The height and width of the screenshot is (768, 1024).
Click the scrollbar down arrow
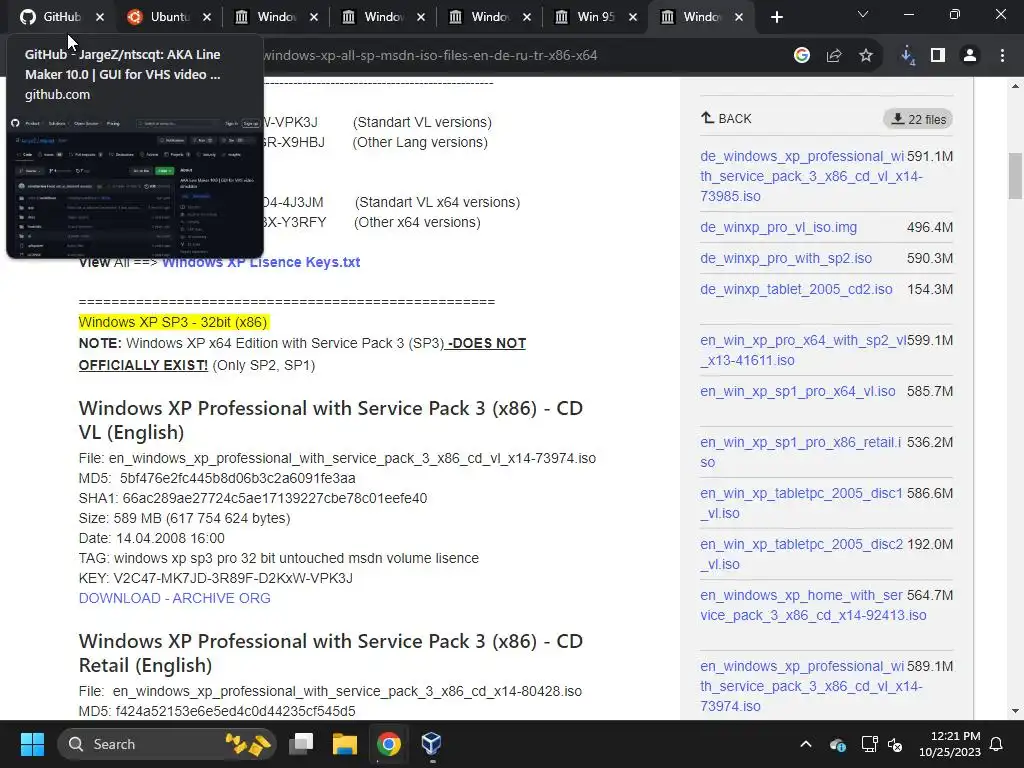(1016, 711)
